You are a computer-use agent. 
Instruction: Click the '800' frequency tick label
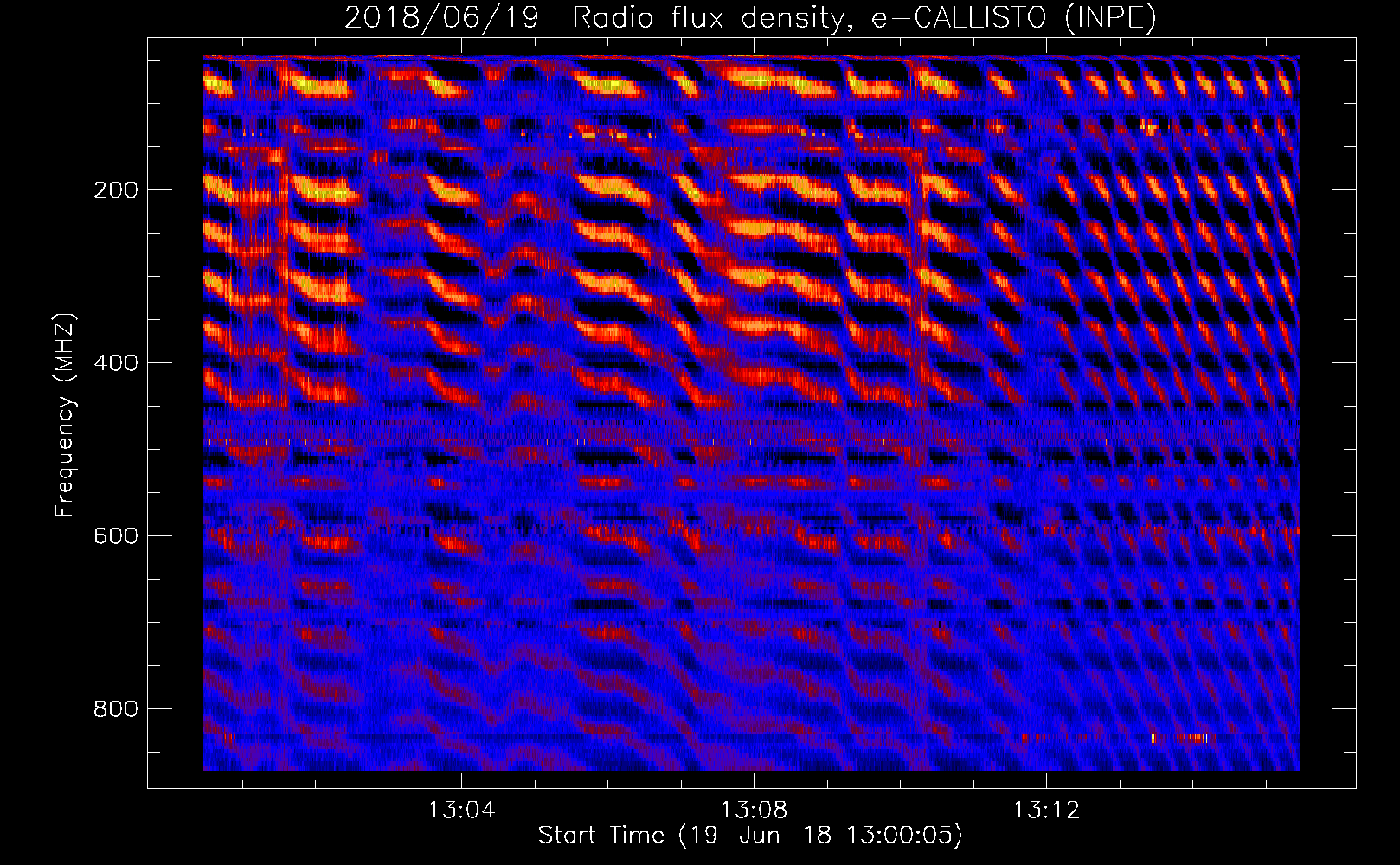coord(116,709)
